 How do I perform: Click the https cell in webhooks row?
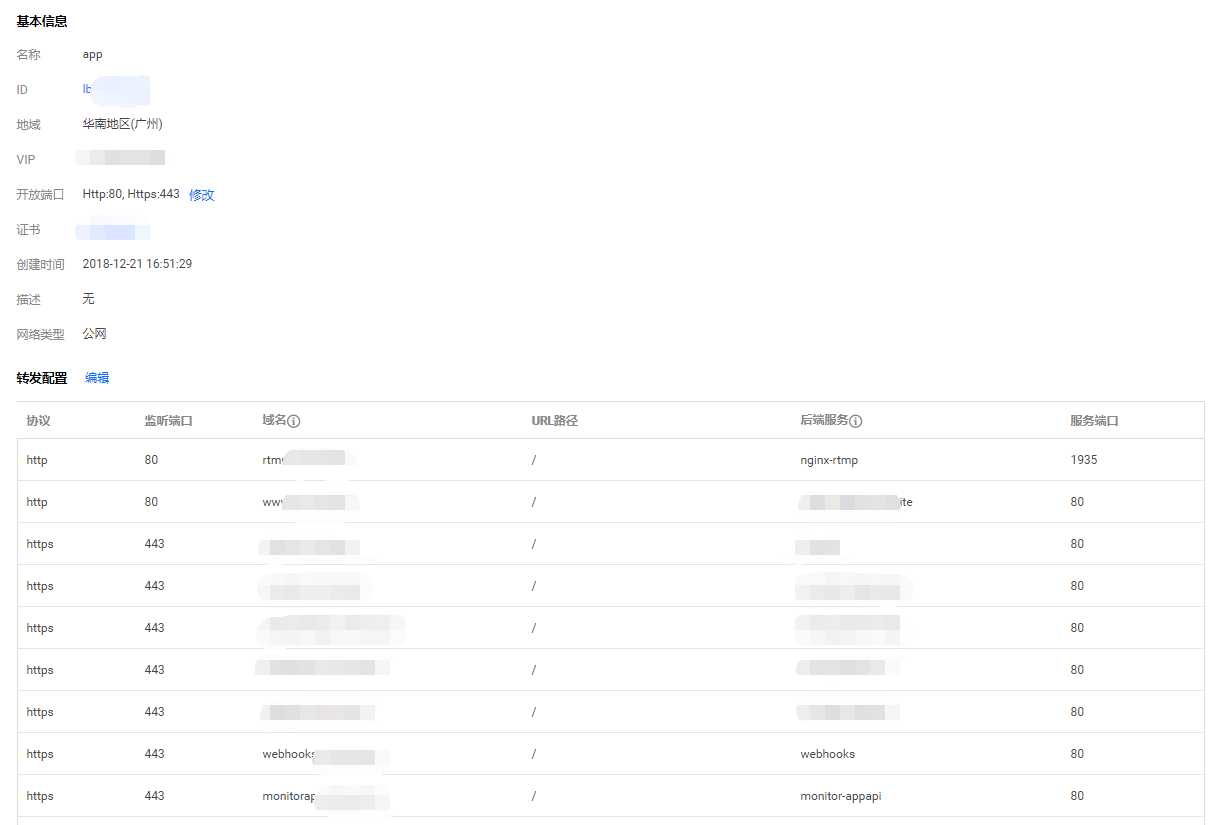[x=40, y=754]
